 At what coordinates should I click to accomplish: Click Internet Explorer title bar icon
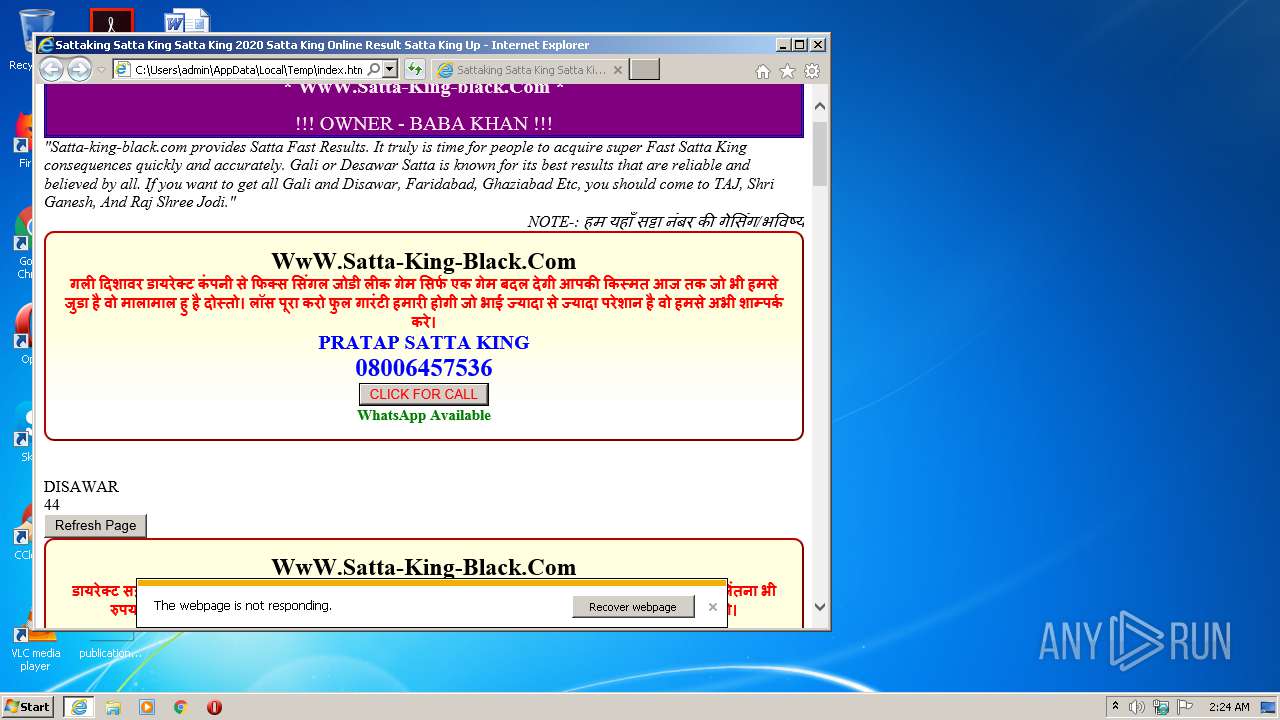click(45, 45)
